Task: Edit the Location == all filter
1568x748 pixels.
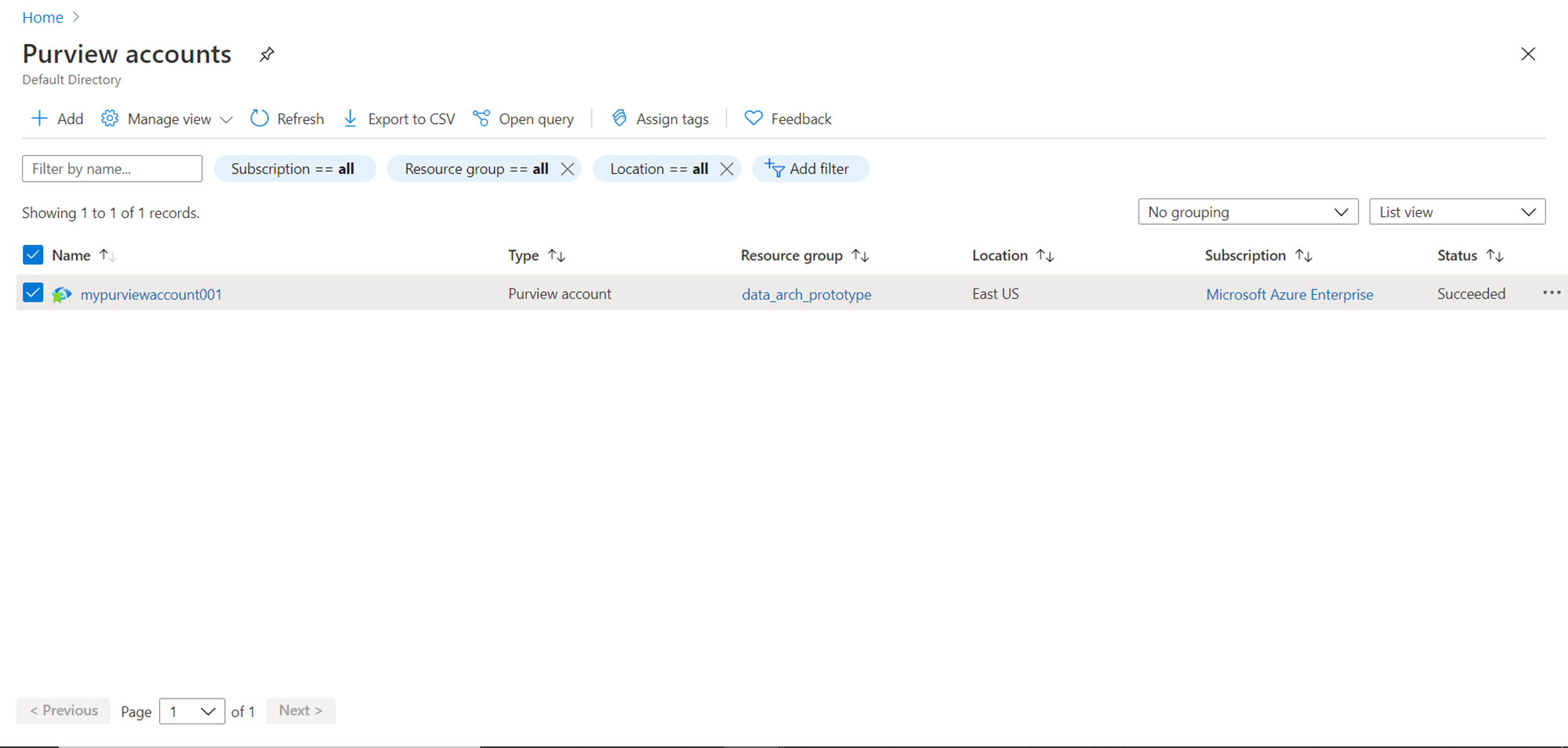Action: coord(659,169)
